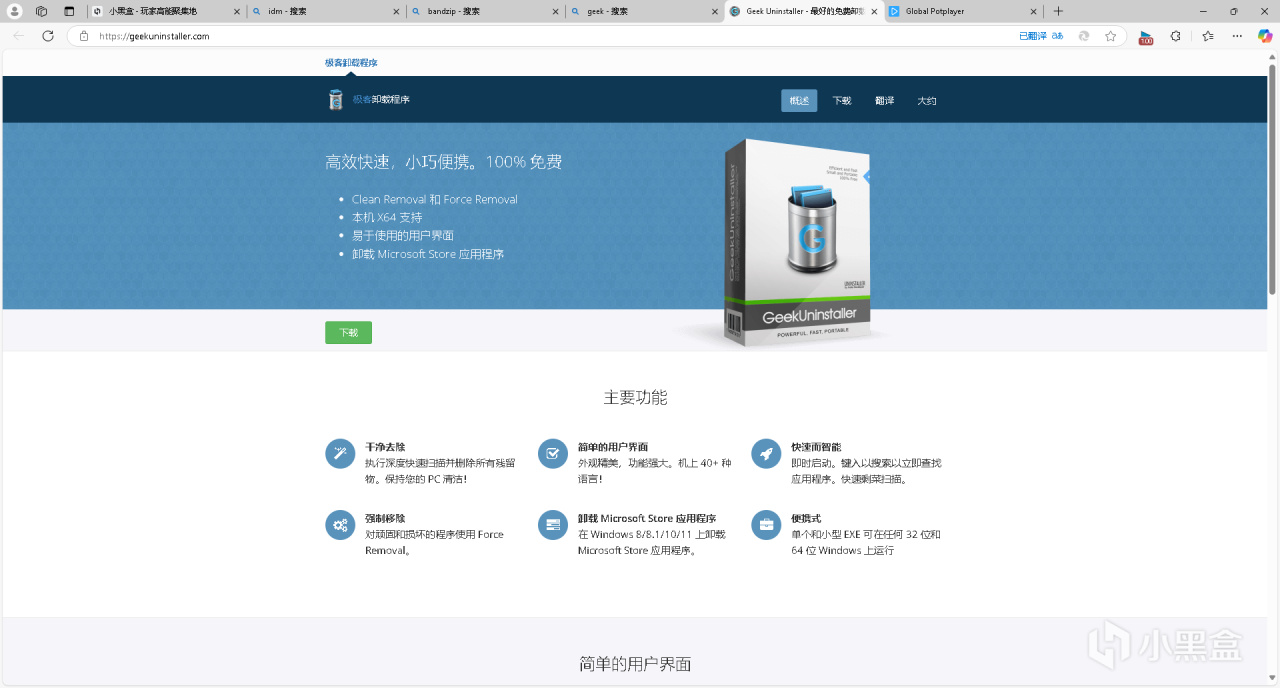The height and width of the screenshot is (688, 1280).
Task: Open a new tab with plus icon
Action: (1058, 11)
